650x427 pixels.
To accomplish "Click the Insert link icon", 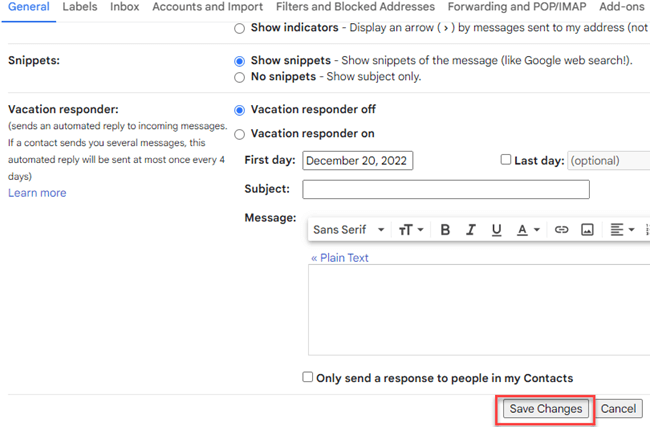I will point(561,230).
